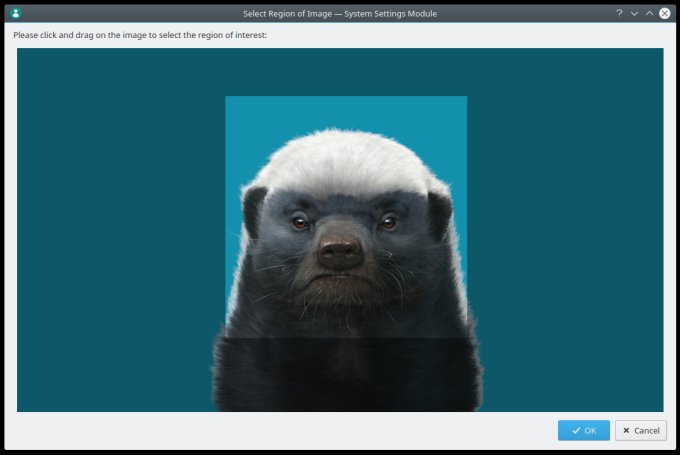
Task: Click the instruction text above the image
Action: click(140, 36)
